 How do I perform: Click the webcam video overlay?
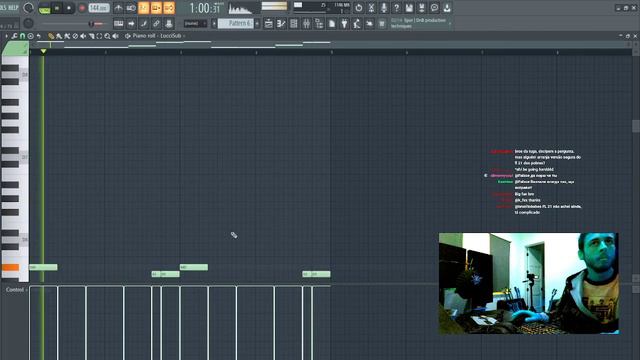click(529, 283)
